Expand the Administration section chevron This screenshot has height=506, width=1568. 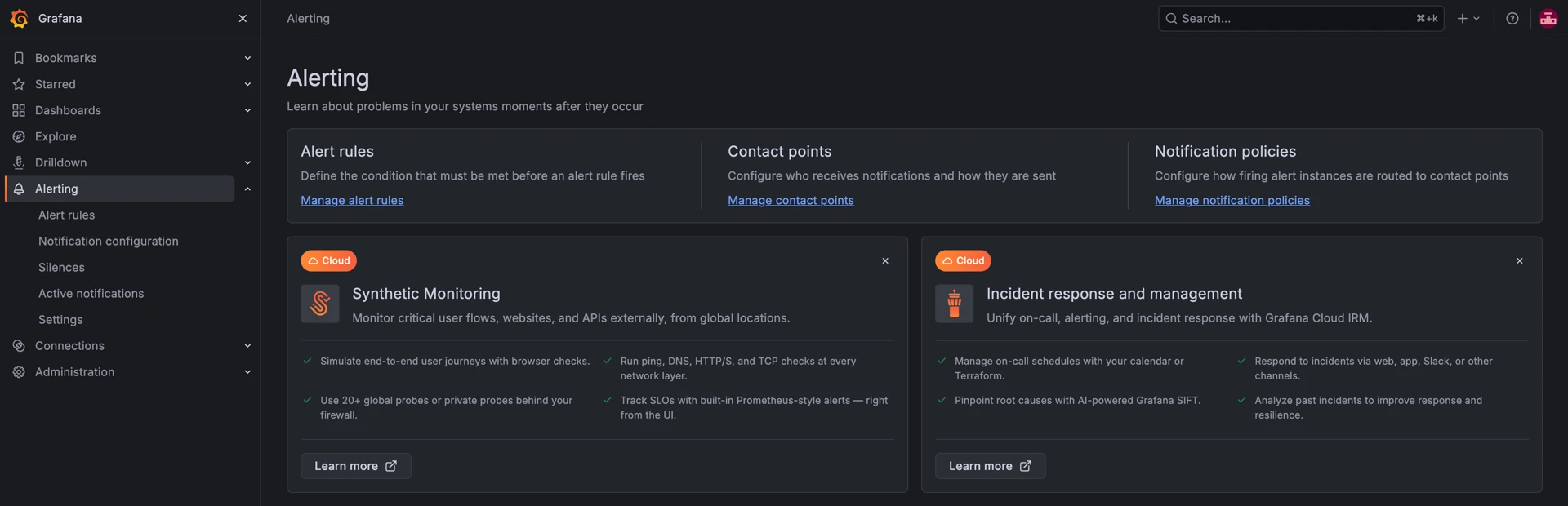click(x=247, y=371)
